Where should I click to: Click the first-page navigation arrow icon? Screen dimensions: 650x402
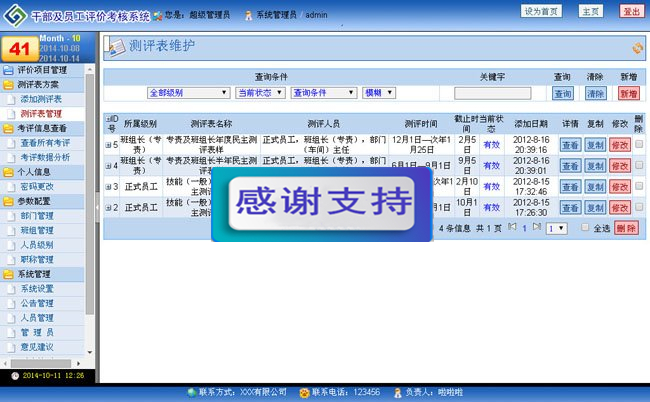point(512,227)
